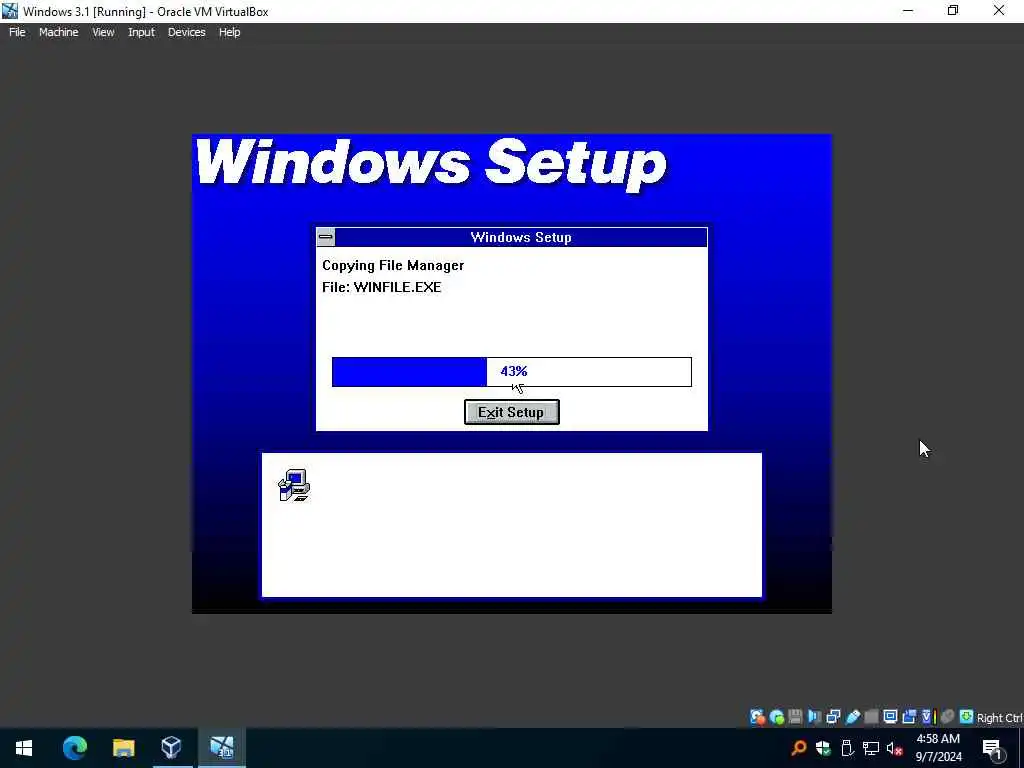1024x768 pixels.
Task: Open Windows Security shield tray icon
Action: 823,748
